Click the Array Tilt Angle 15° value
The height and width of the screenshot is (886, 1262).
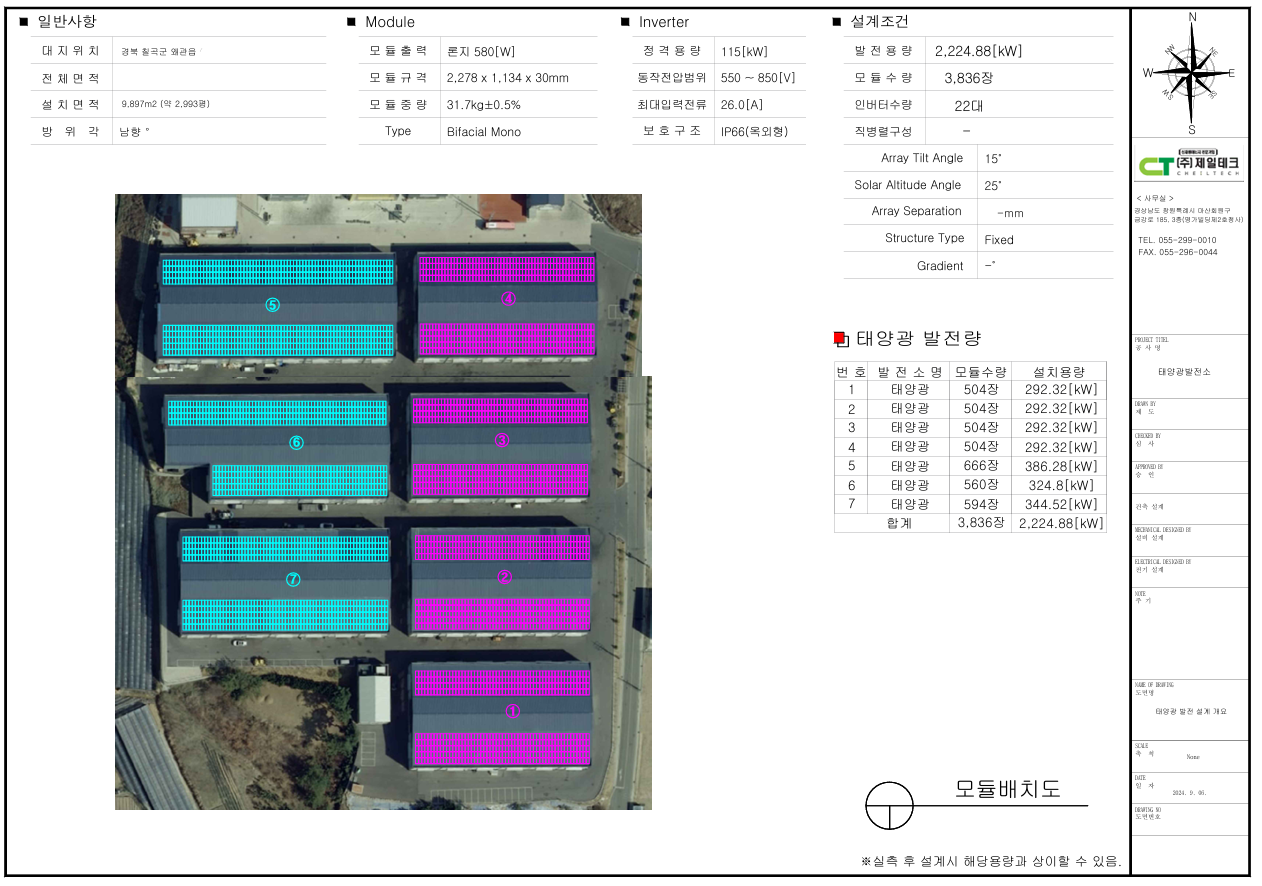pyautogui.click(x=992, y=159)
